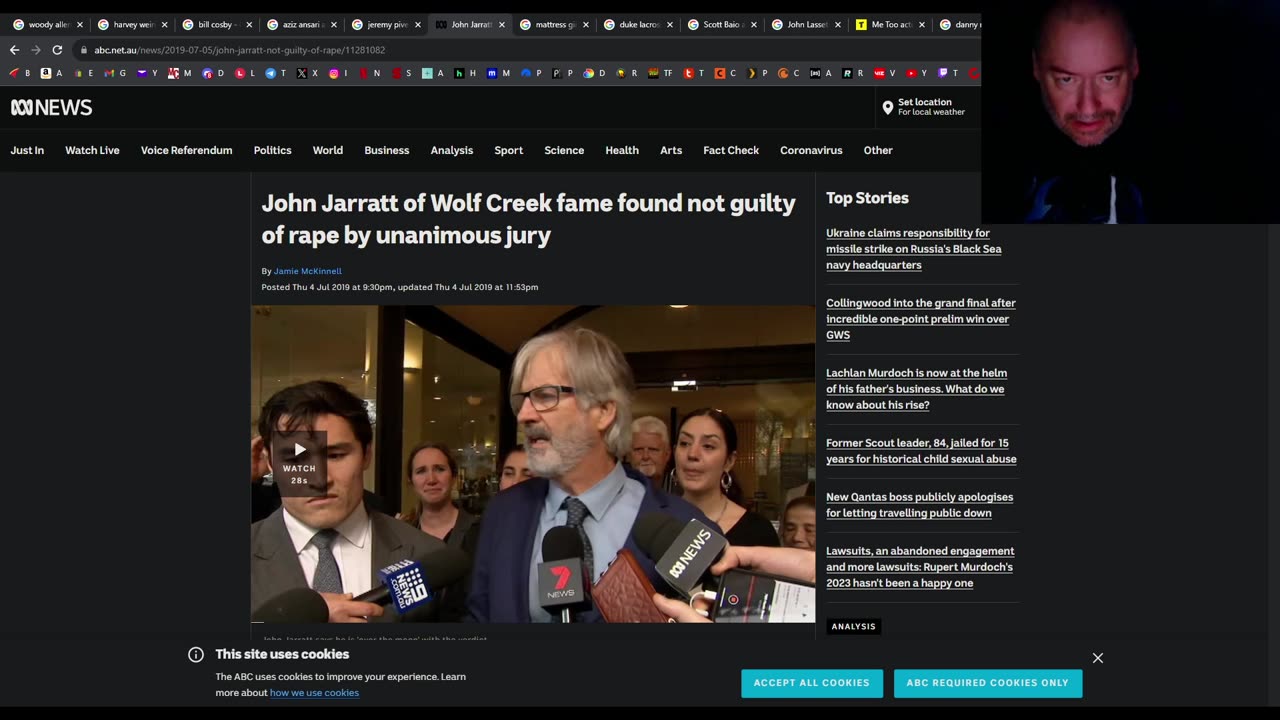Open the Just In section
1280x720 pixels.
tap(27, 150)
